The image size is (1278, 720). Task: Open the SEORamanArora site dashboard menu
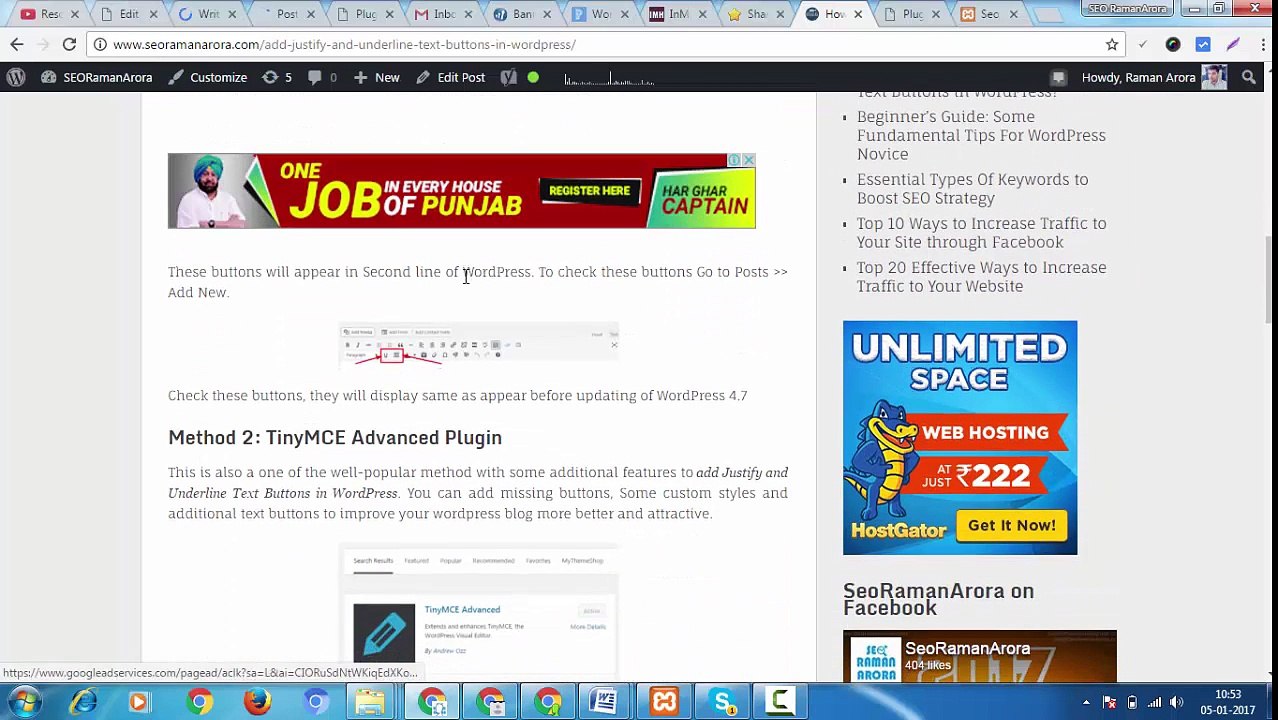[x=96, y=77]
